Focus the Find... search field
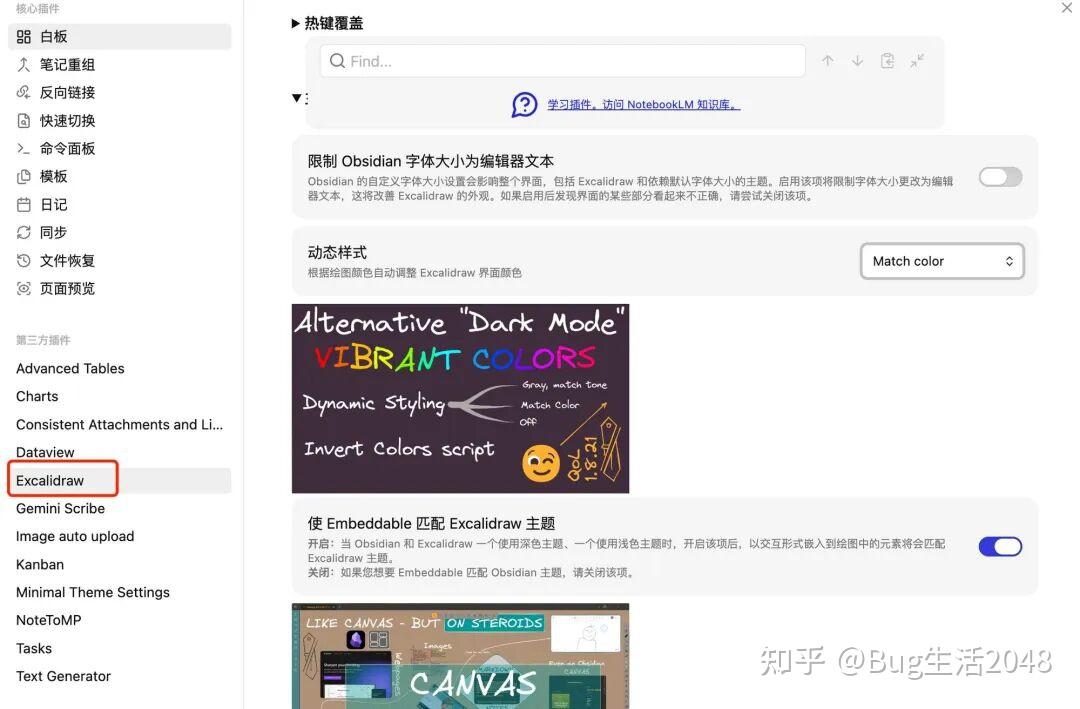The image size is (1080, 709). [x=563, y=61]
